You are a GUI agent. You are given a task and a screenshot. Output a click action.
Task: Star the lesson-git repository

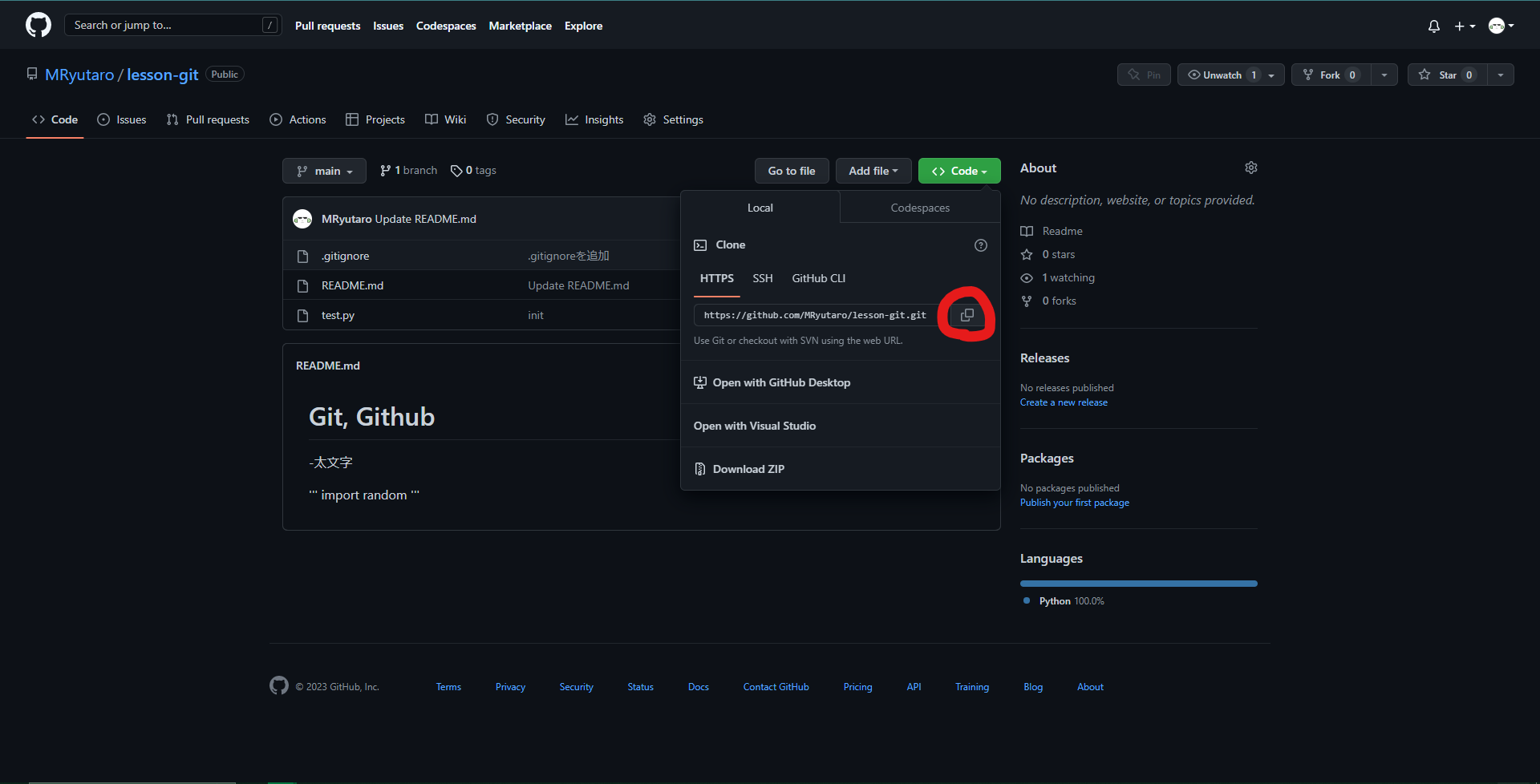(1447, 75)
